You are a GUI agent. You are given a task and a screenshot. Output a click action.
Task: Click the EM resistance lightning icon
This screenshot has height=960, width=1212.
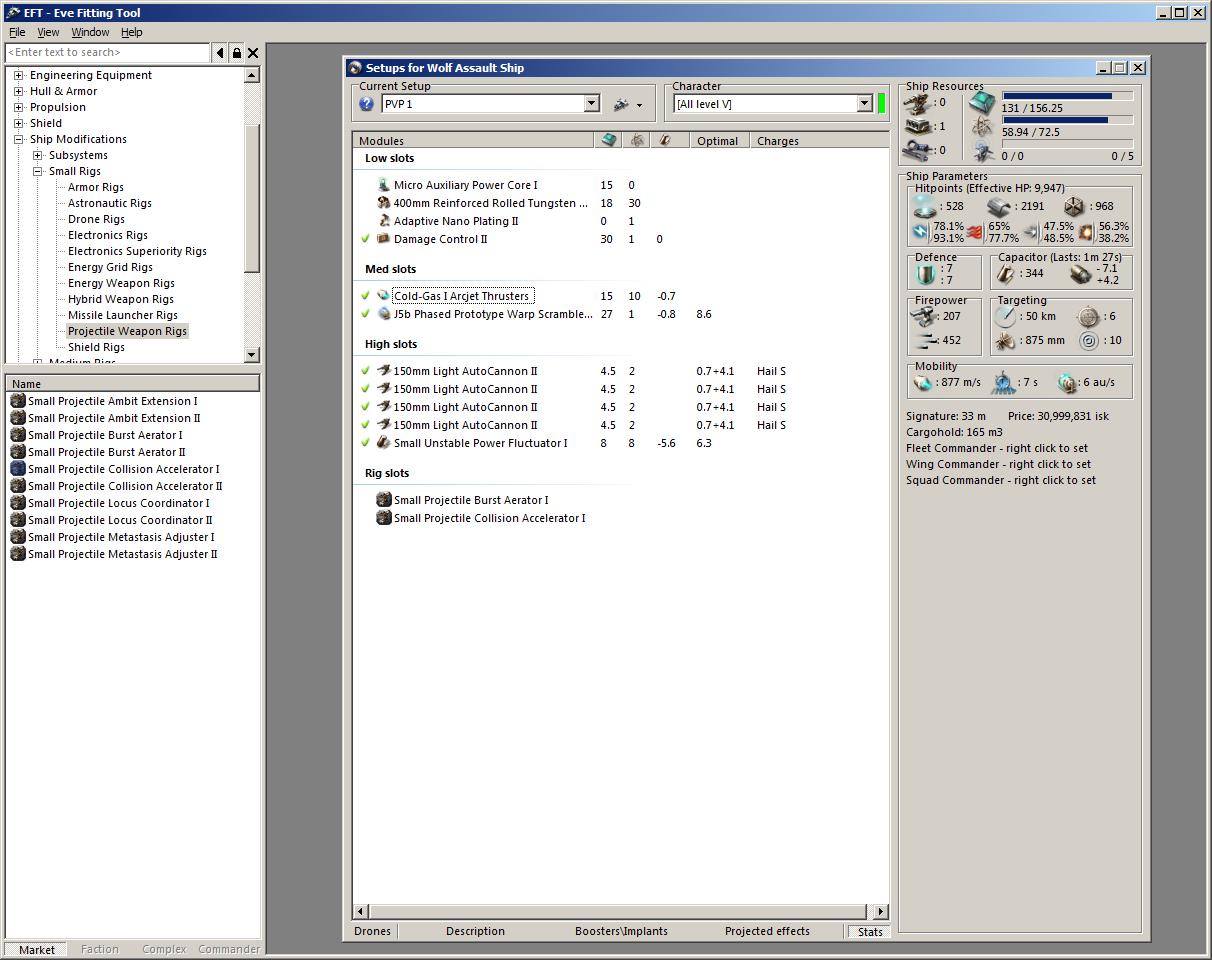920,232
